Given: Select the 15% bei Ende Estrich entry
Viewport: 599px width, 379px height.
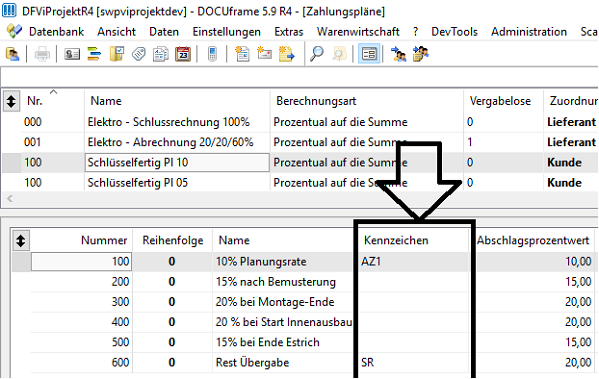Looking at the screenshot, I should (x=267, y=342).
